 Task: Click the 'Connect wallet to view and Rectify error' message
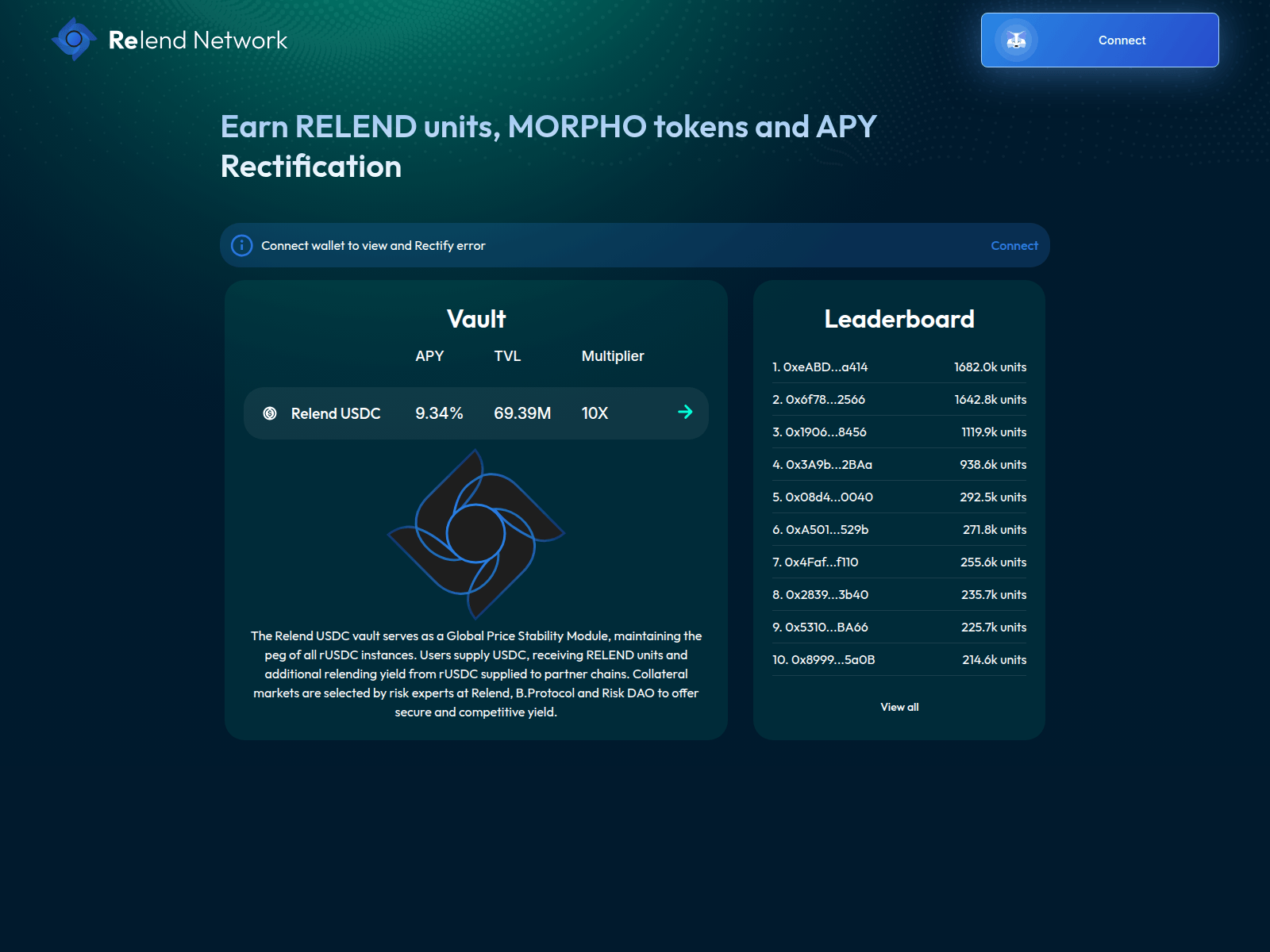373,246
